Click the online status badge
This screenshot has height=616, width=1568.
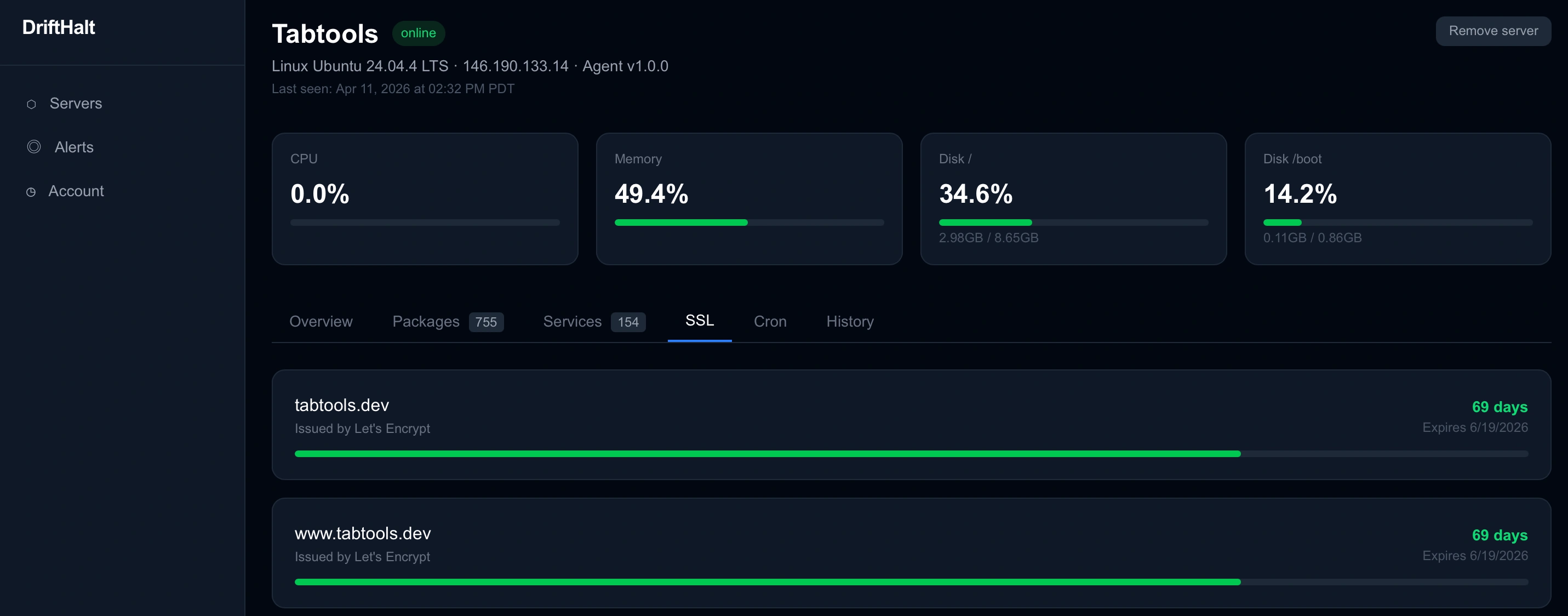pyautogui.click(x=418, y=33)
